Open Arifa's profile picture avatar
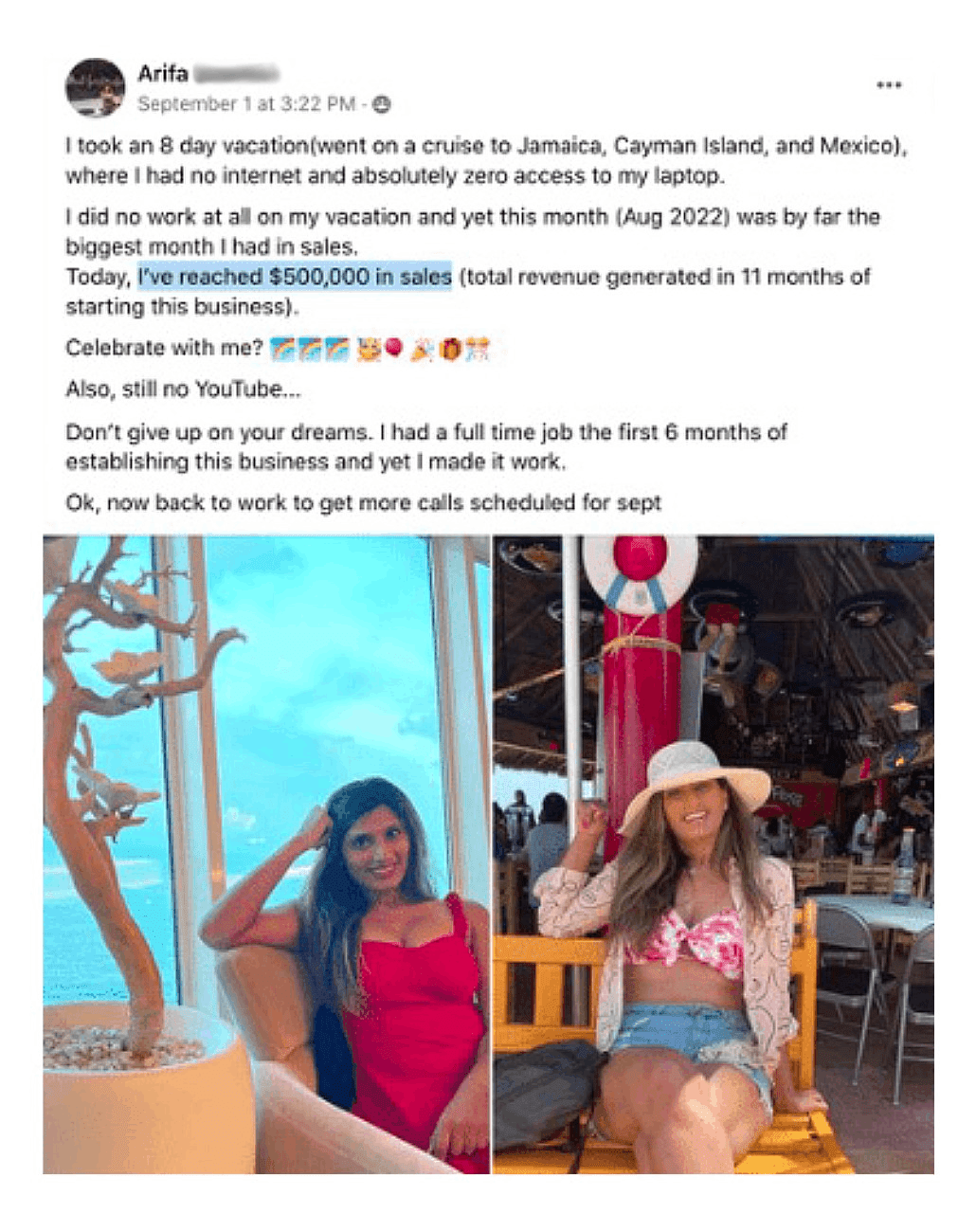The height and width of the screenshot is (1232, 976). 95,87
